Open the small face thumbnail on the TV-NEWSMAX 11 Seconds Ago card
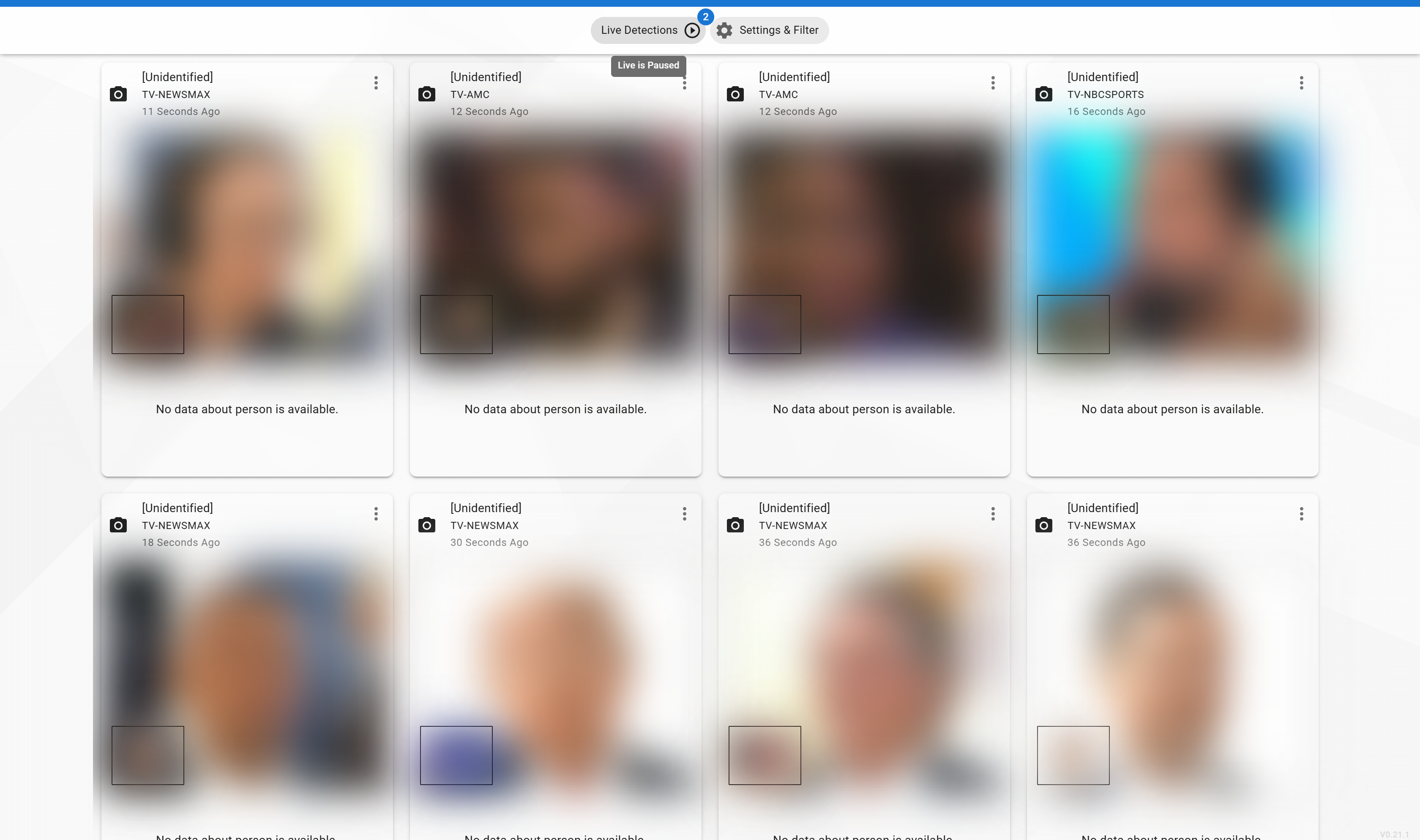The width and height of the screenshot is (1420, 840). coord(148,325)
